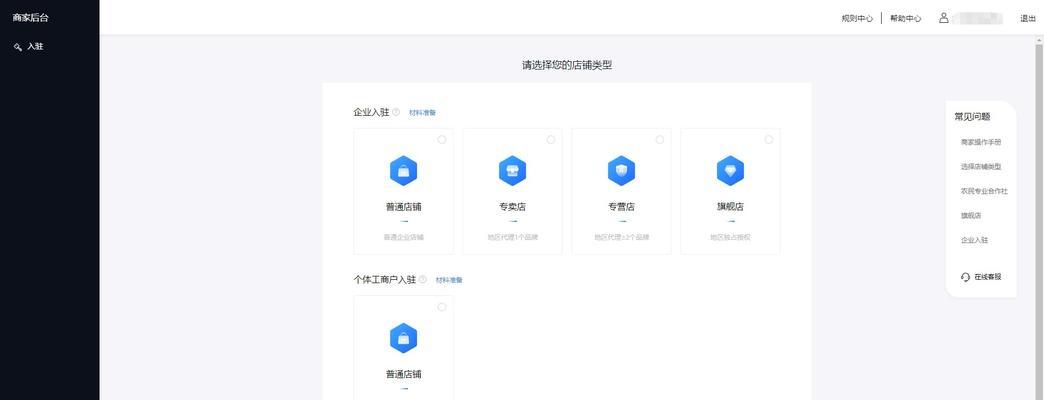Click the 普通店铺 bag icon under 个体工商户入驻
The image size is (1044, 400).
403,338
